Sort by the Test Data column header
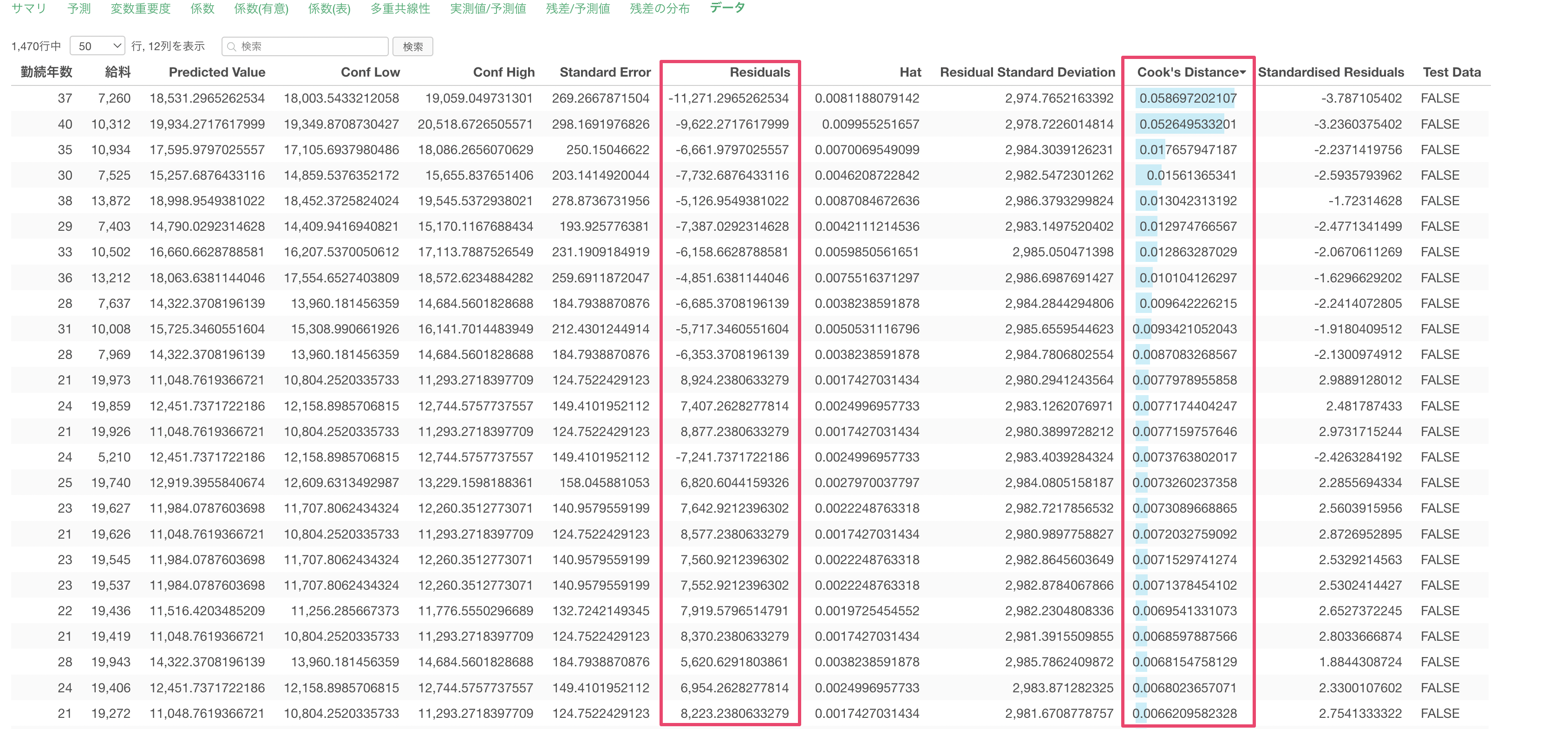Viewport: 1568px width, 729px height. click(1452, 72)
